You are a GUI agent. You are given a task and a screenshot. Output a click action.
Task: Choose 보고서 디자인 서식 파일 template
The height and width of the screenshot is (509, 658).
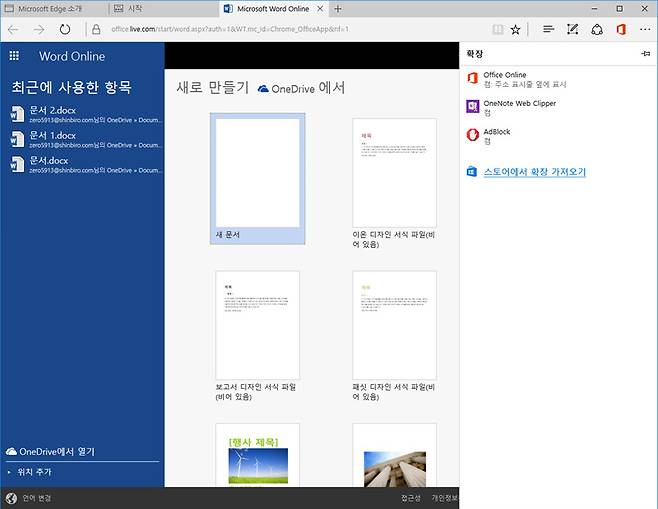pos(258,336)
